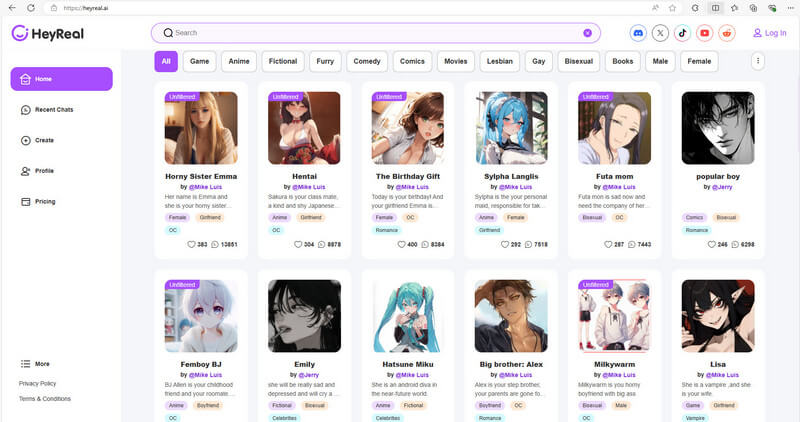Click the read aloud icon in address bar
800x422 pixels.
655,8
